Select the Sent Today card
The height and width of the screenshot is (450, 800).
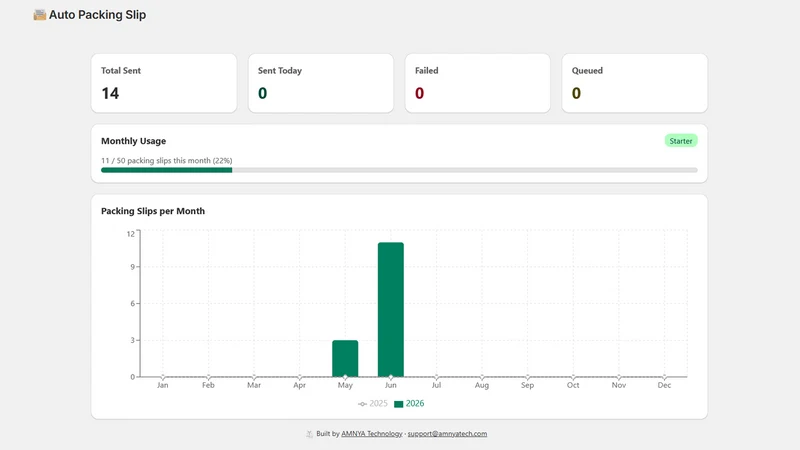321,83
